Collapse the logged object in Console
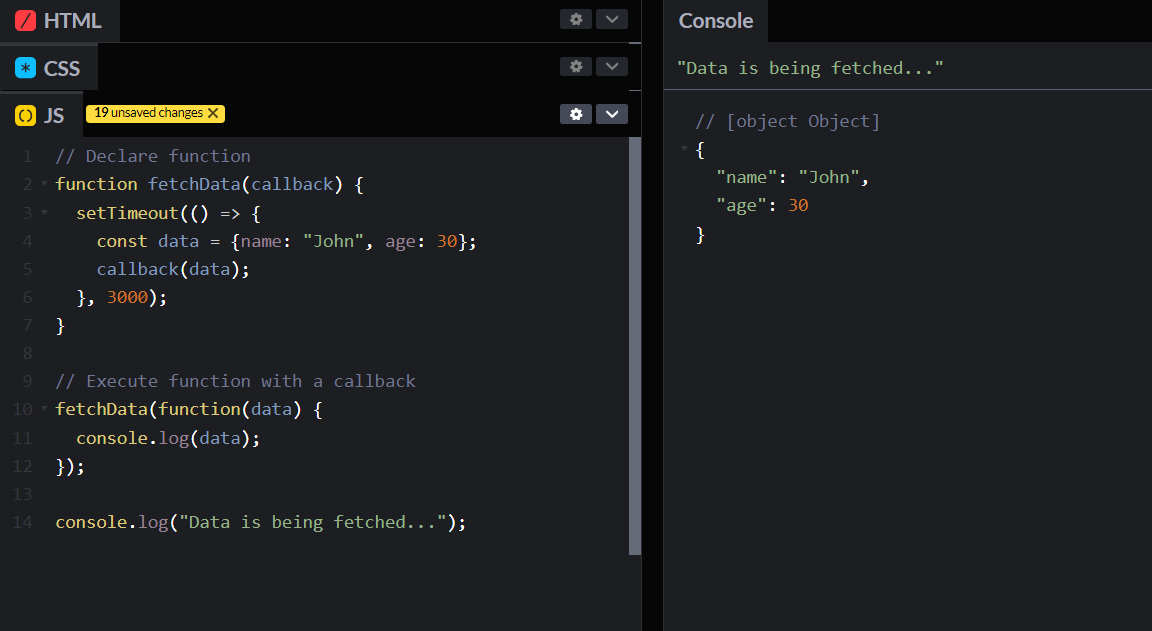1152x631 pixels. coord(684,148)
